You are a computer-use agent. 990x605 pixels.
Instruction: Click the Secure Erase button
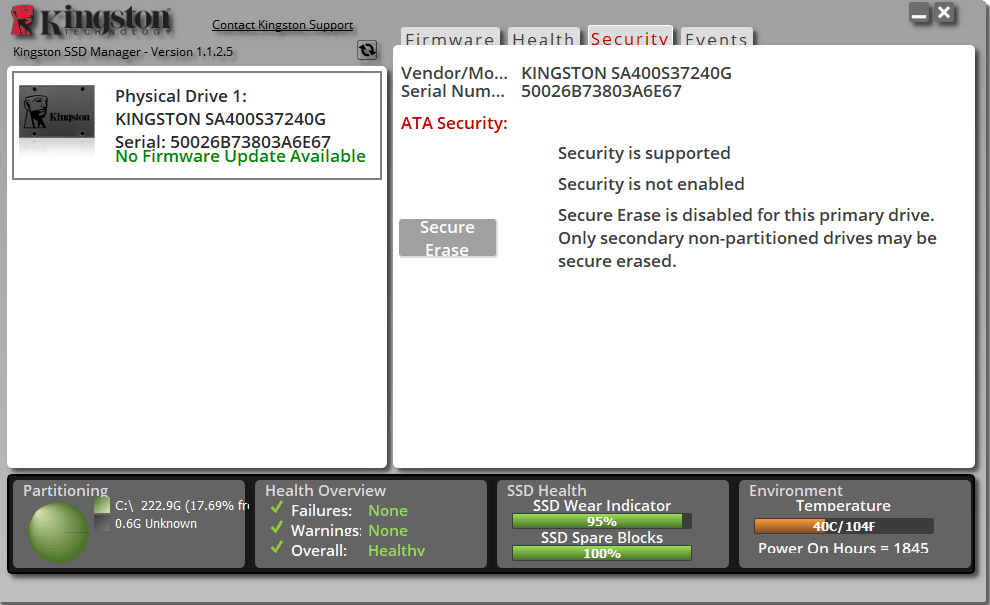(x=447, y=237)
